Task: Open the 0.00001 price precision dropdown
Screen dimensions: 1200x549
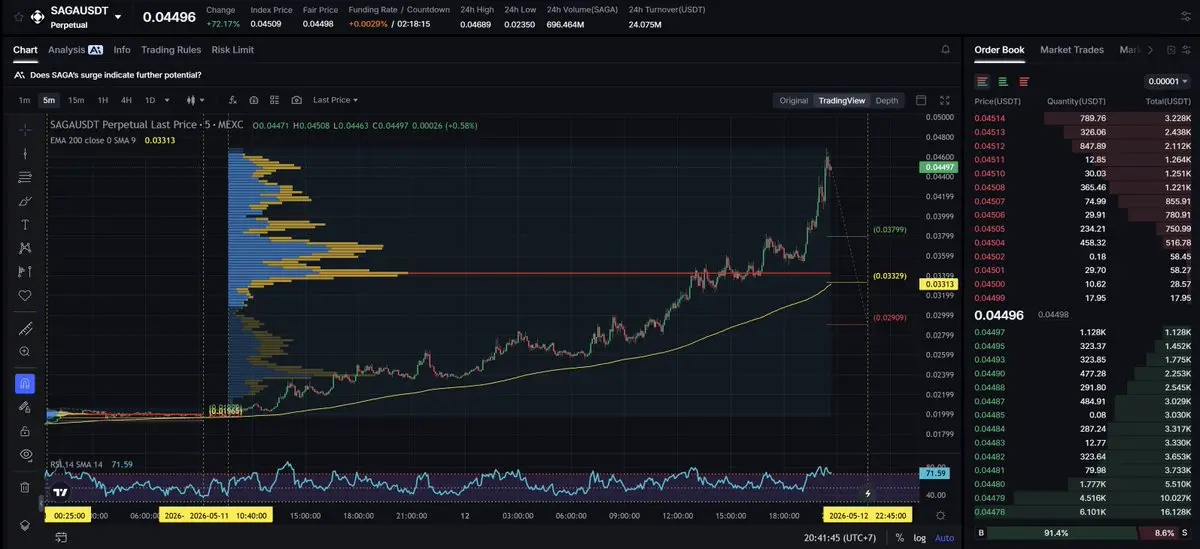Action: point(1166,82)
